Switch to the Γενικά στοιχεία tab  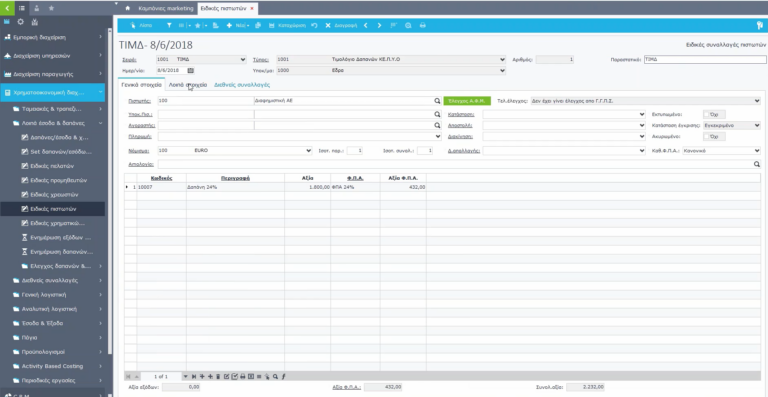point(142,85)
